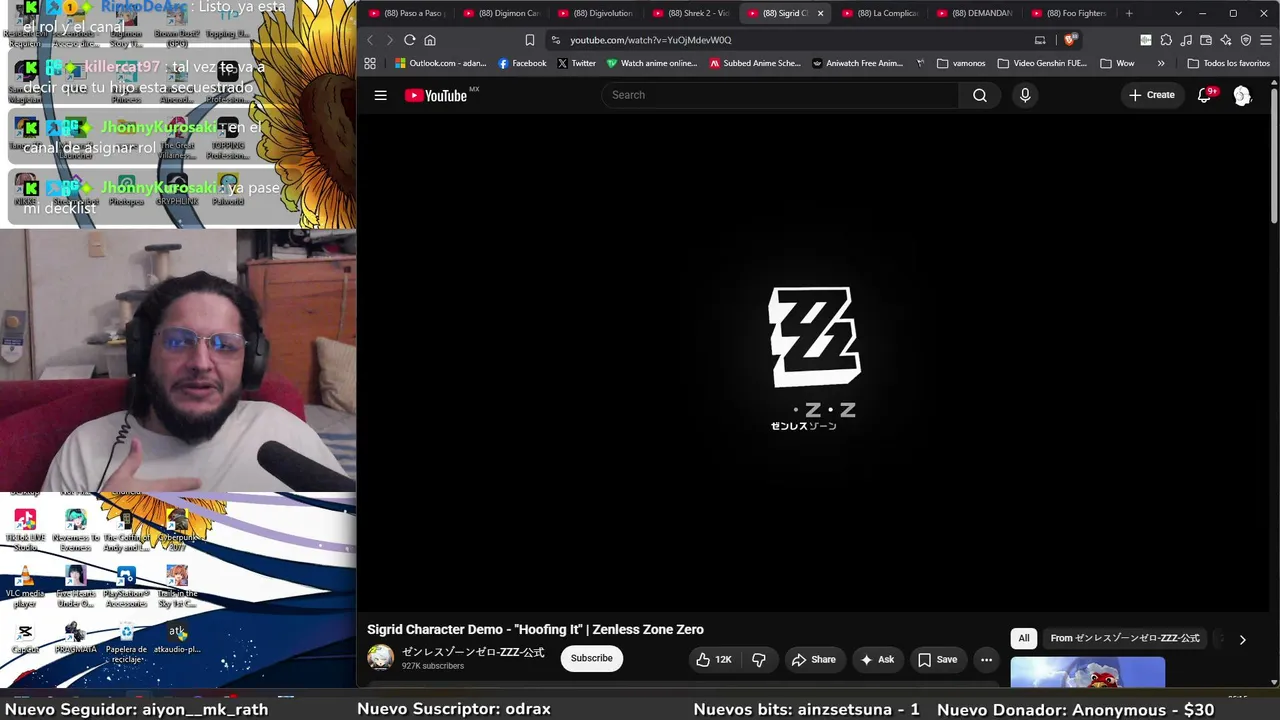Show more related-video filter chips

[1242, 639]
